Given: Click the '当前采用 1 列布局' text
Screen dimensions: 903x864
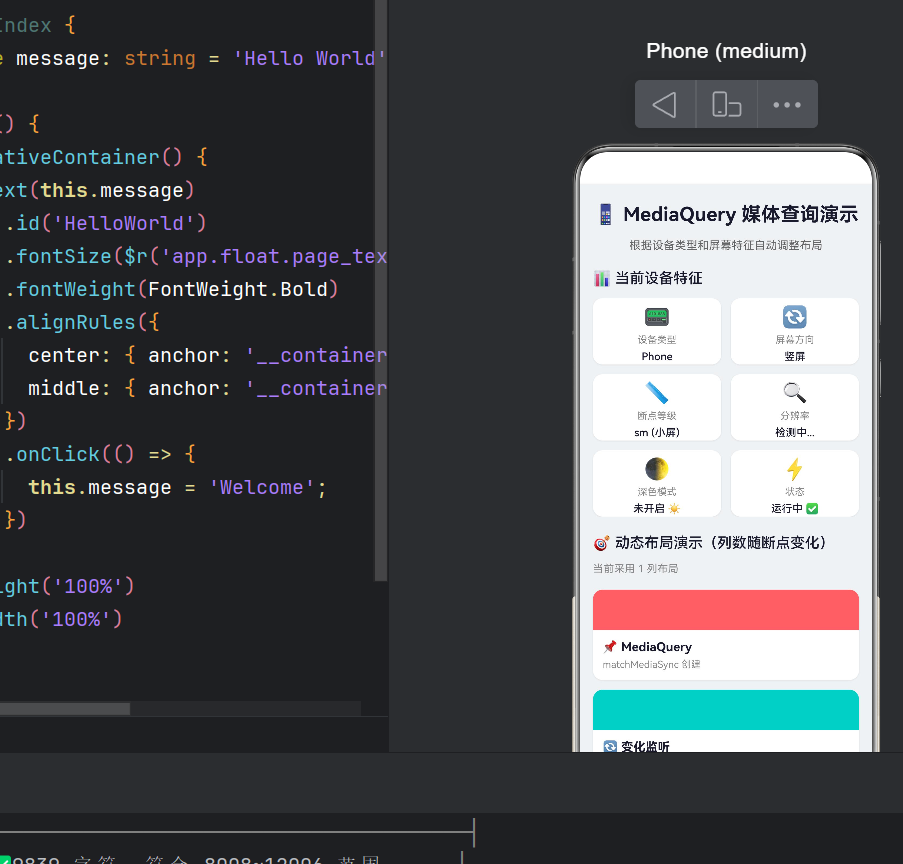Looking at the screenshot, I should point(636,569).
